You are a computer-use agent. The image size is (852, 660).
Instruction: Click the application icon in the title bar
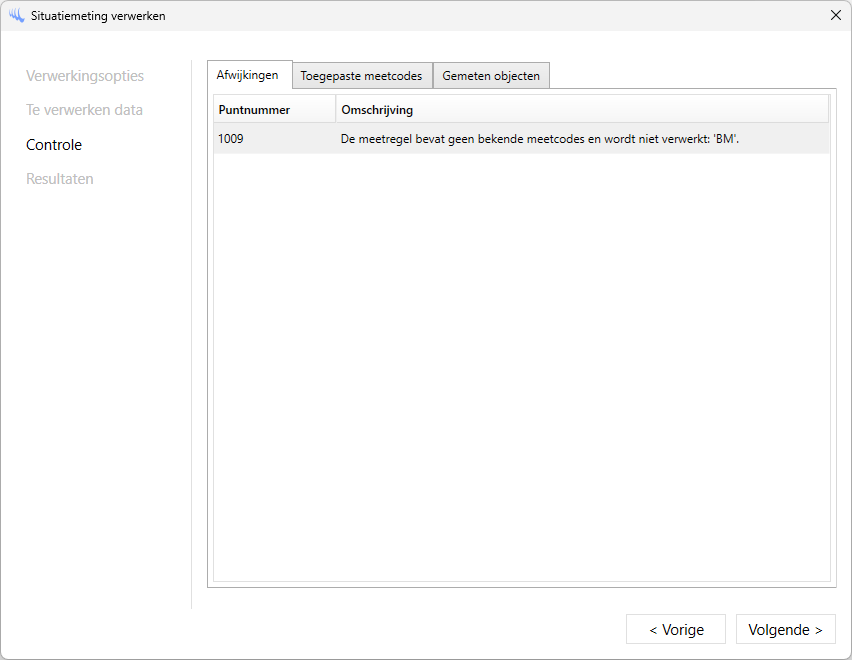[16, 16]
